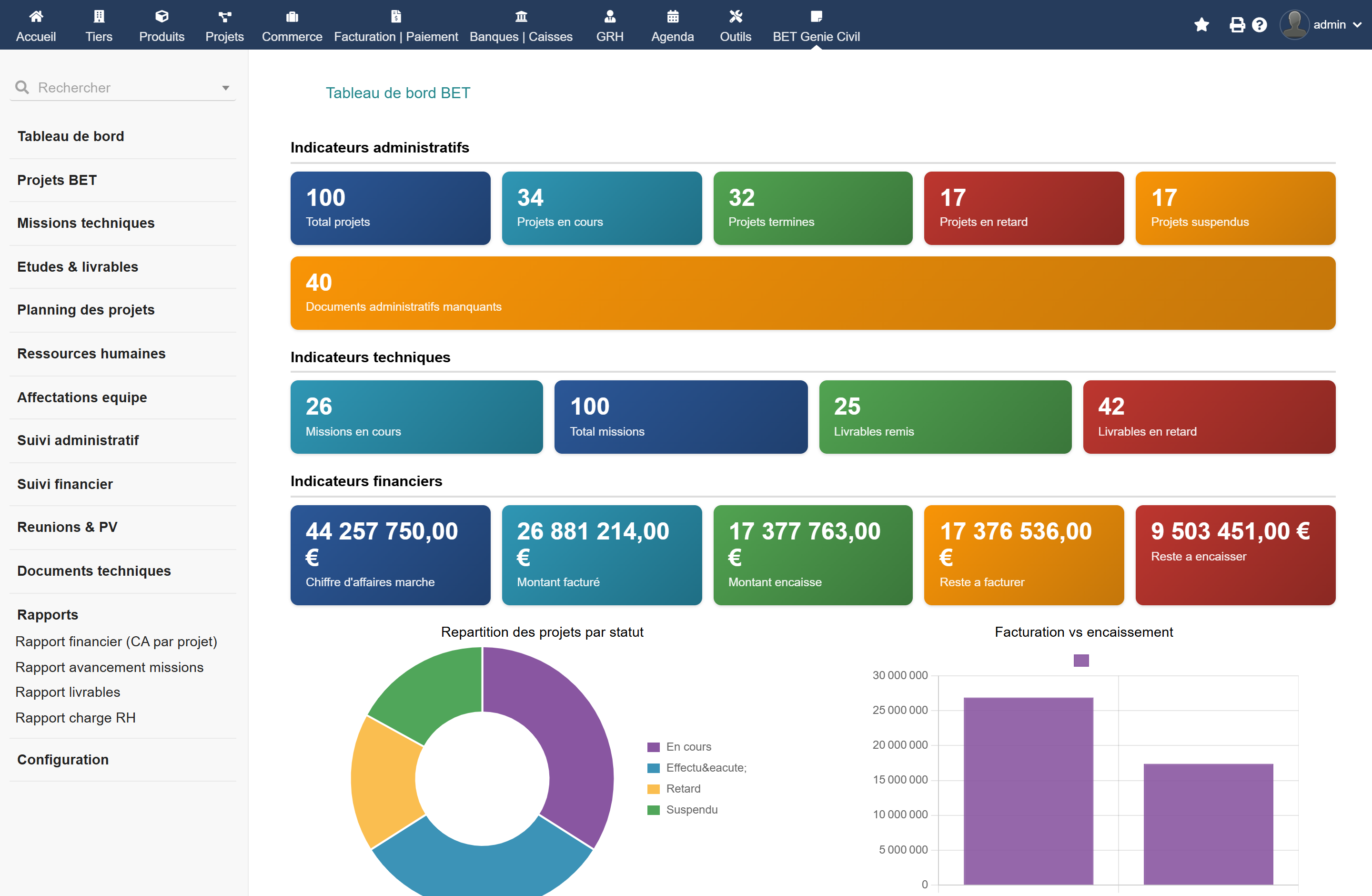Open the Outils tools icon

[735, 16]
